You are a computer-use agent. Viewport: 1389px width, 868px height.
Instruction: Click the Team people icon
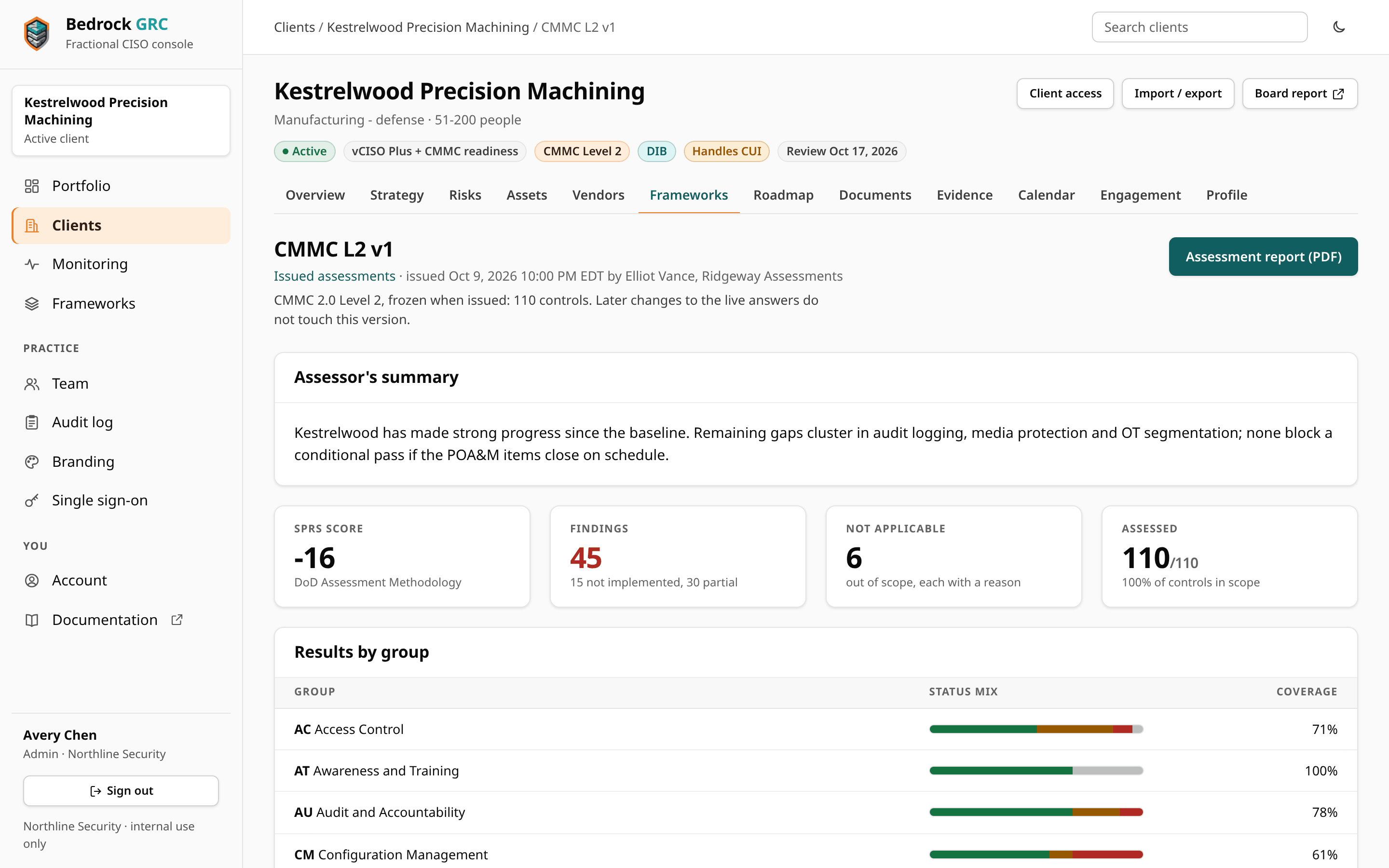tap(31, 384)
